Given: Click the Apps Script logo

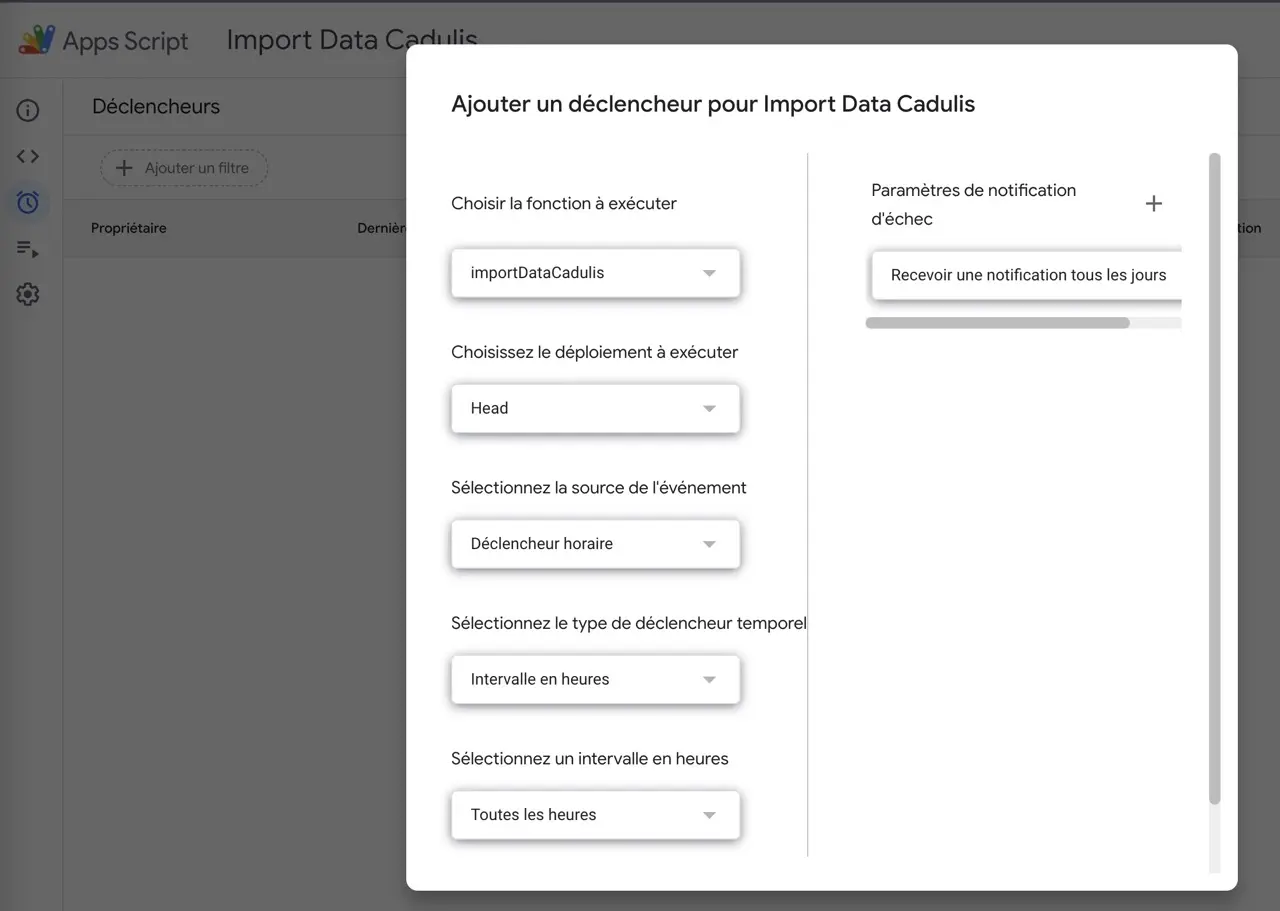Looking at the screenshot, I should click(37, 40).
